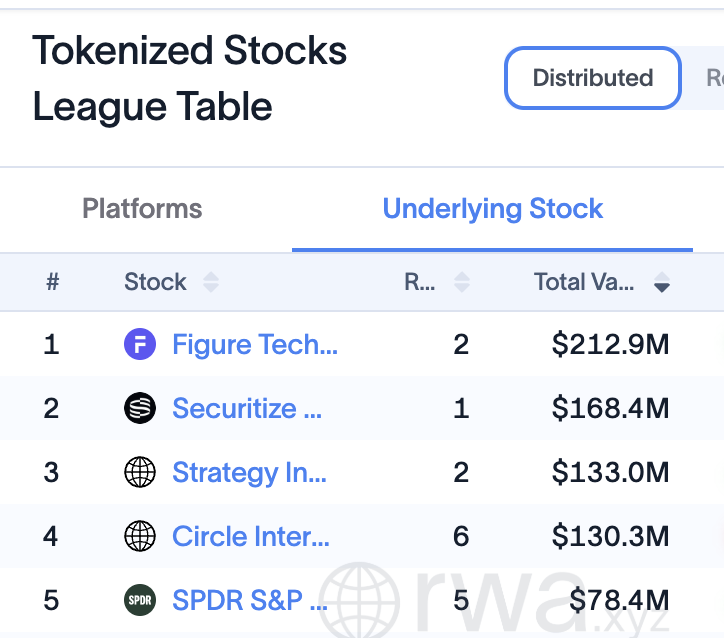The height and width of the screenshot is (638, 724).
Task: Sort table by Stock column arrows
Action: (x=211, y=282)
